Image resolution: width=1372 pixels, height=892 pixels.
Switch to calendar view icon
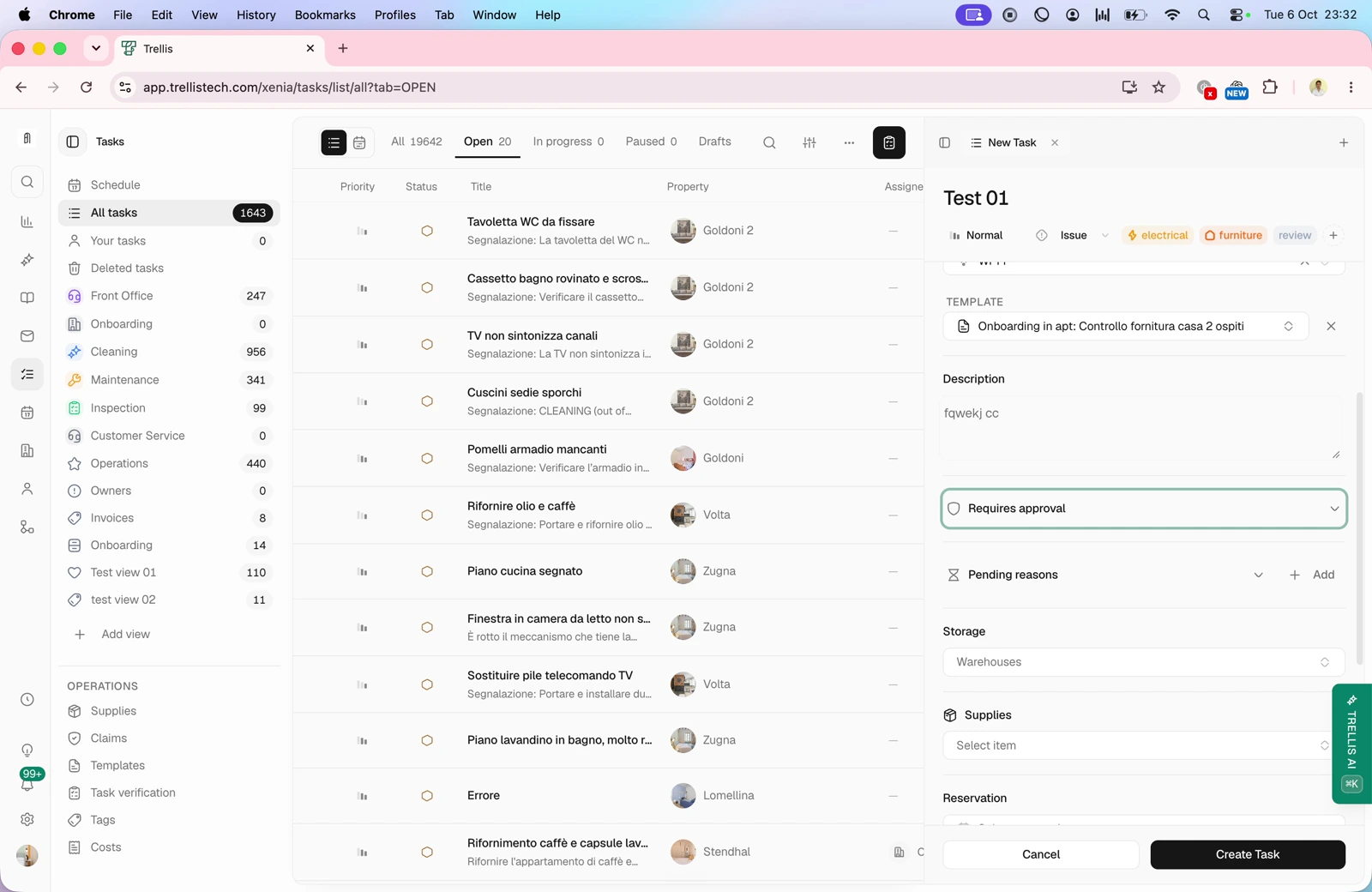(x=360, y=142)
